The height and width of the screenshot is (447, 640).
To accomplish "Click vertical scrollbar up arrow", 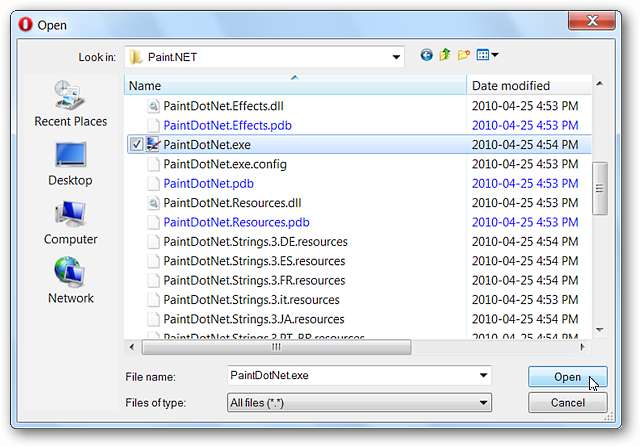I will [599, 84].
